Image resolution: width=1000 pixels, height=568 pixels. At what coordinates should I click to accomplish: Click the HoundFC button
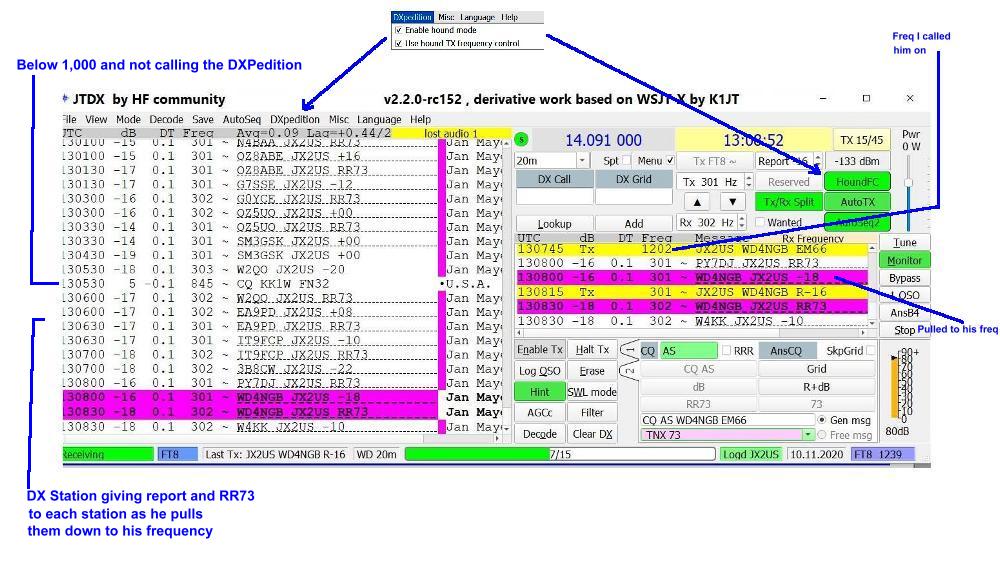(857, 182)
